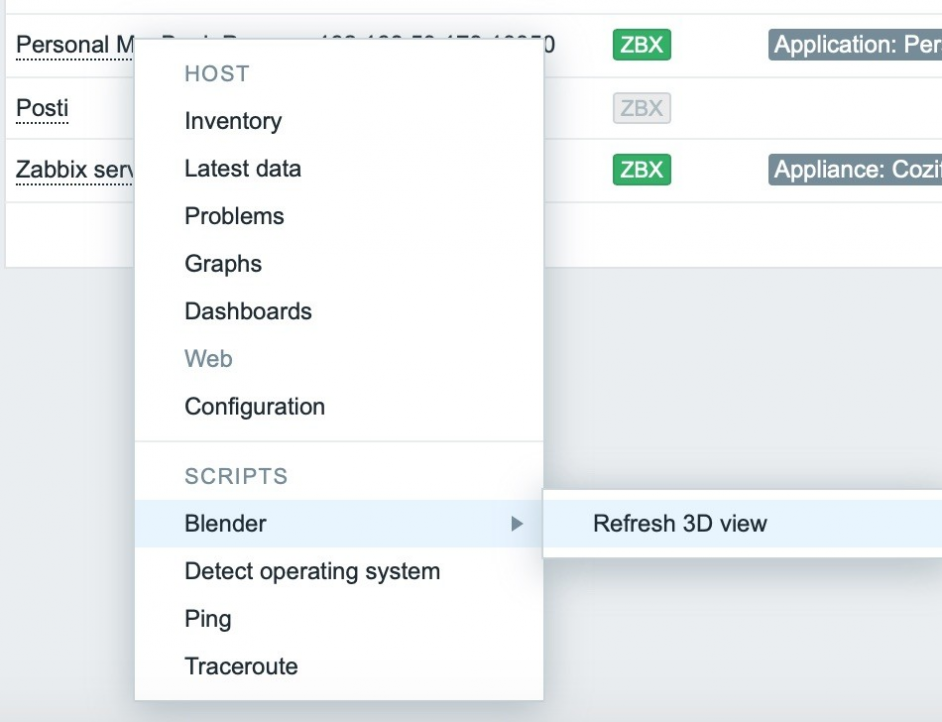
Task: Run Refresh 3D view script
Action: pyautogui.click(x=679, y=523)
